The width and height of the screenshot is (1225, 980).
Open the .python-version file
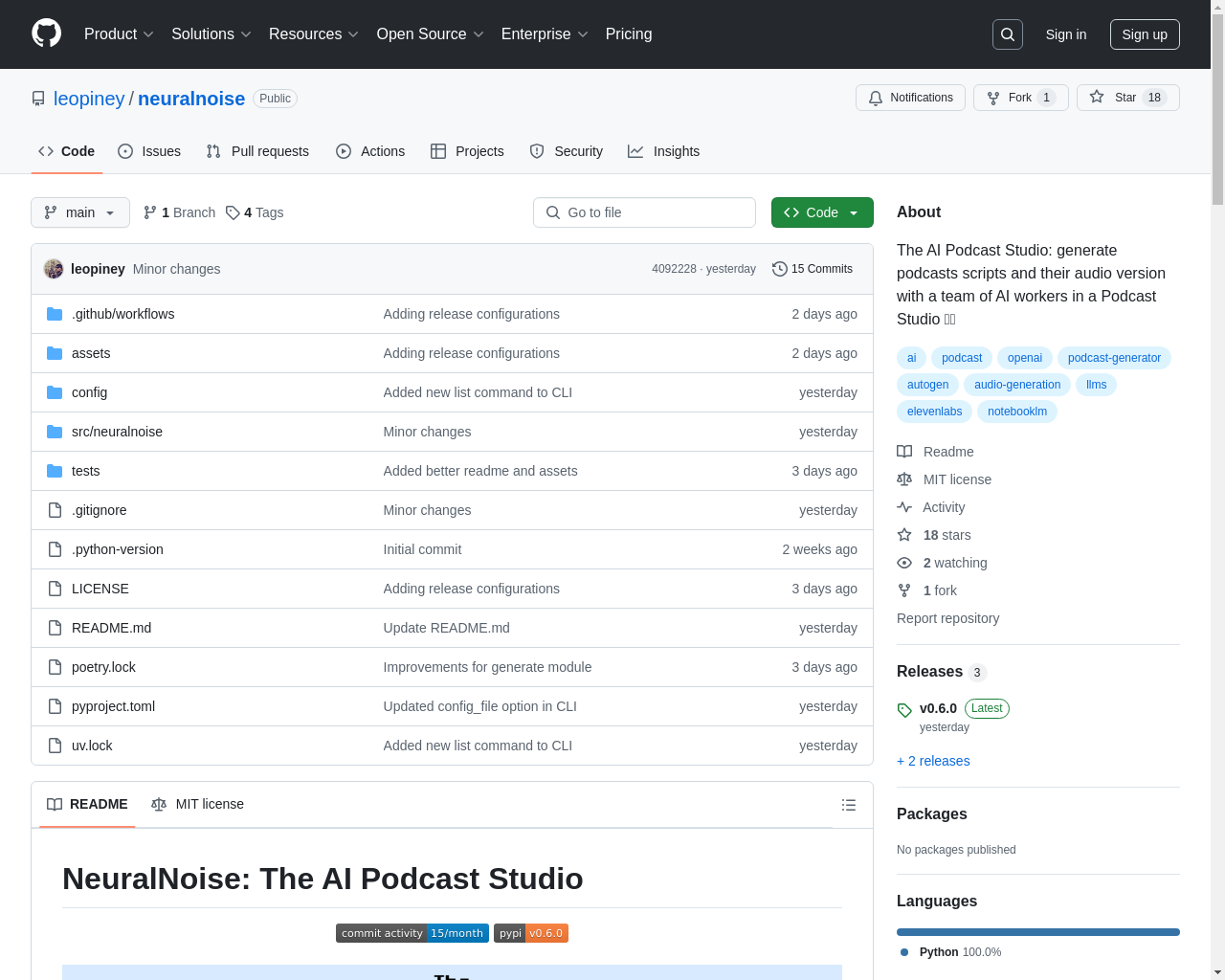pos(118,549)
